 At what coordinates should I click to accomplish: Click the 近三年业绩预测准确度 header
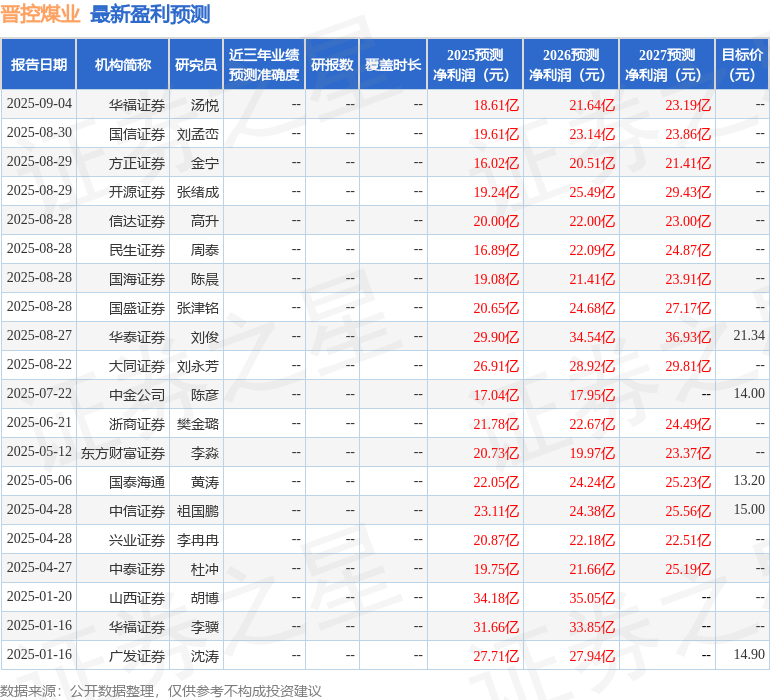point(264,64)
